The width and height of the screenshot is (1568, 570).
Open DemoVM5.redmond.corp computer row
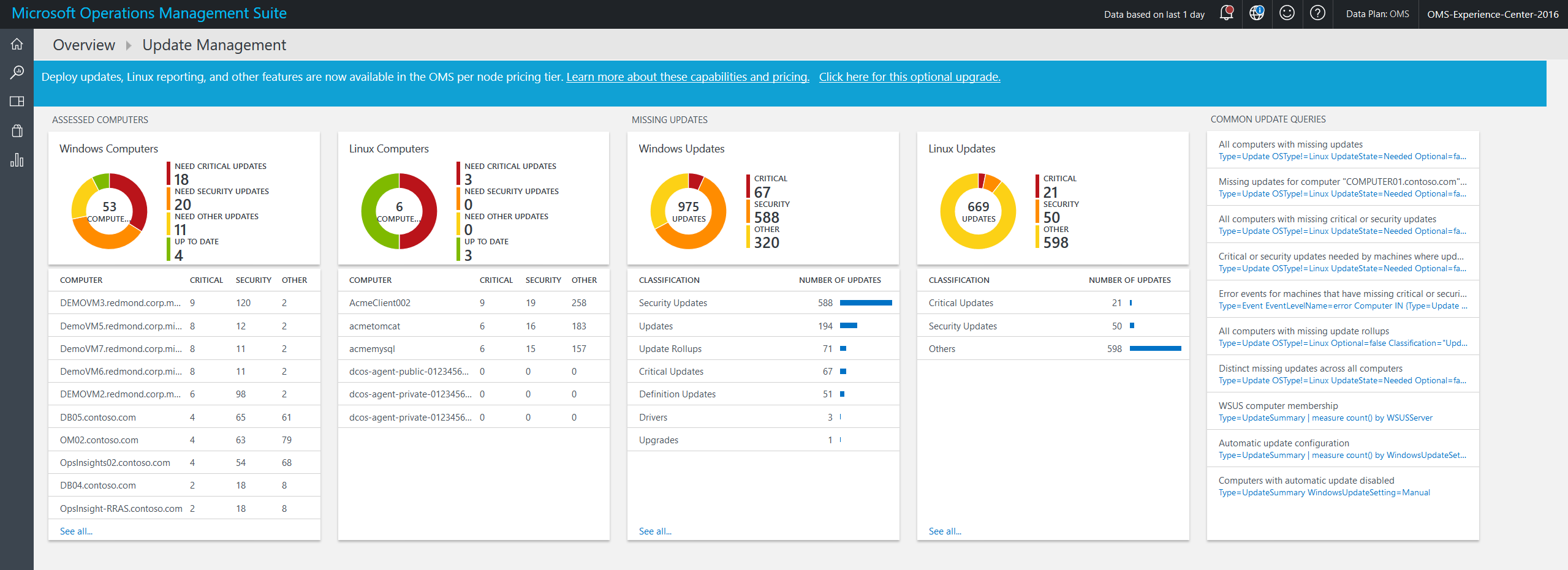(x=184, y=326)
